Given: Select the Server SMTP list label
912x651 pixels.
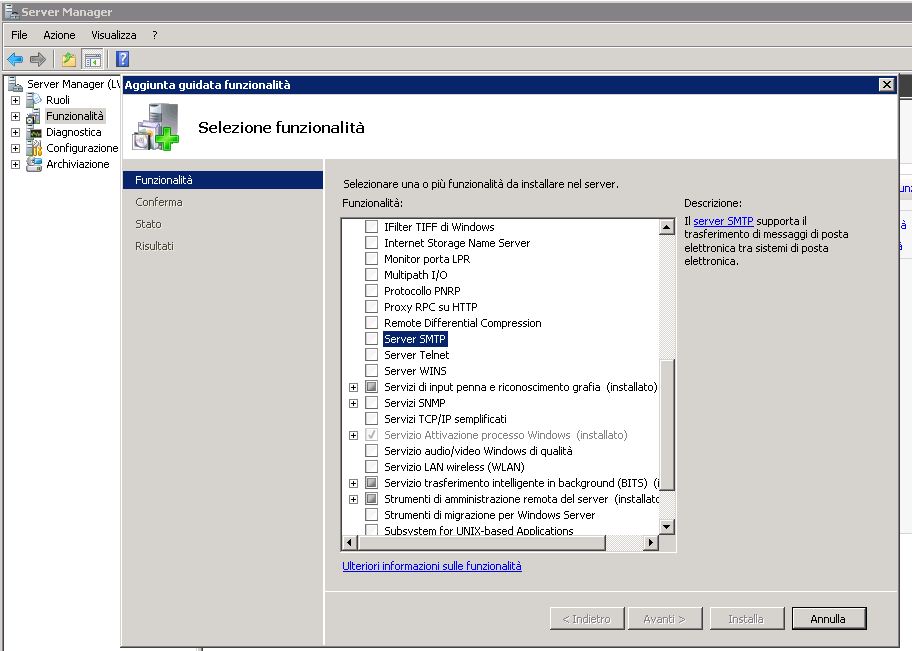Looking at the screenshot, I should click(415, 339).
